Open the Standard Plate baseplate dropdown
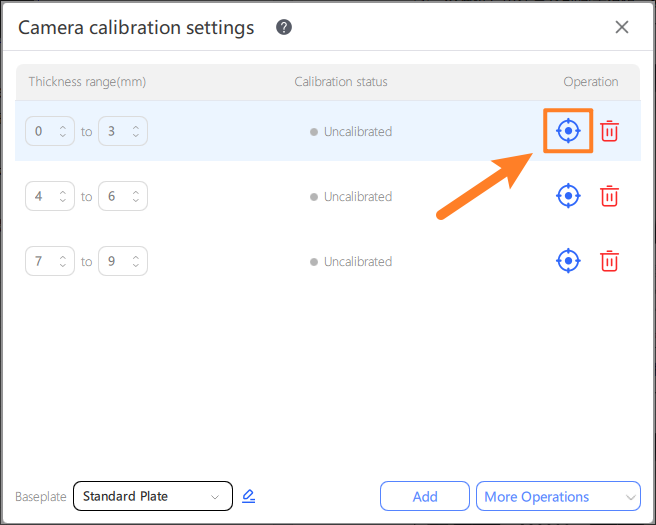Screen dimensions: 656x525 coord(152,496)
